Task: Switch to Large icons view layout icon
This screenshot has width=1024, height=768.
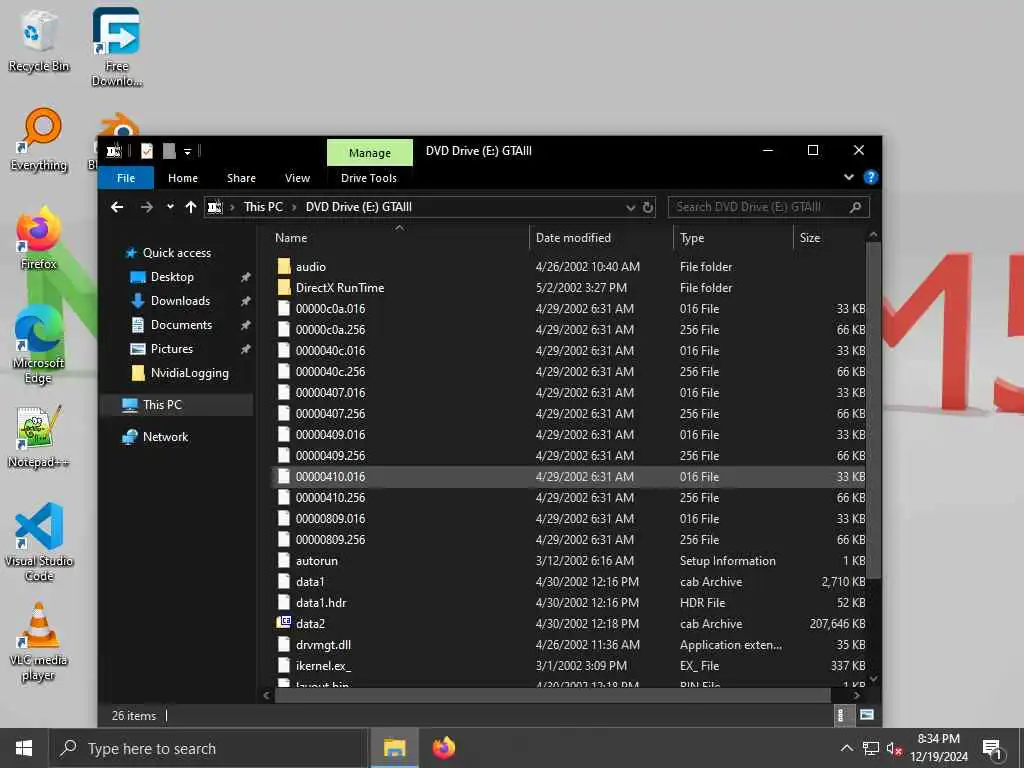Action: click(866, 715)
